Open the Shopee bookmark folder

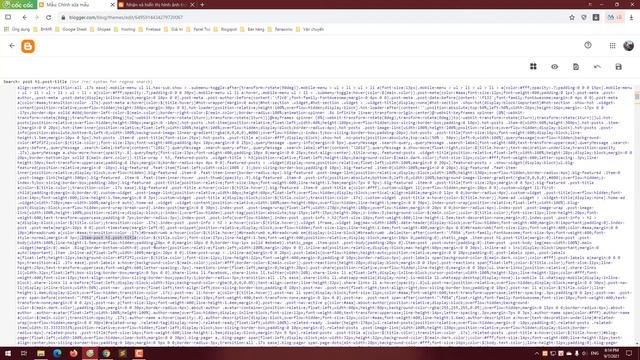coord(100,29)
